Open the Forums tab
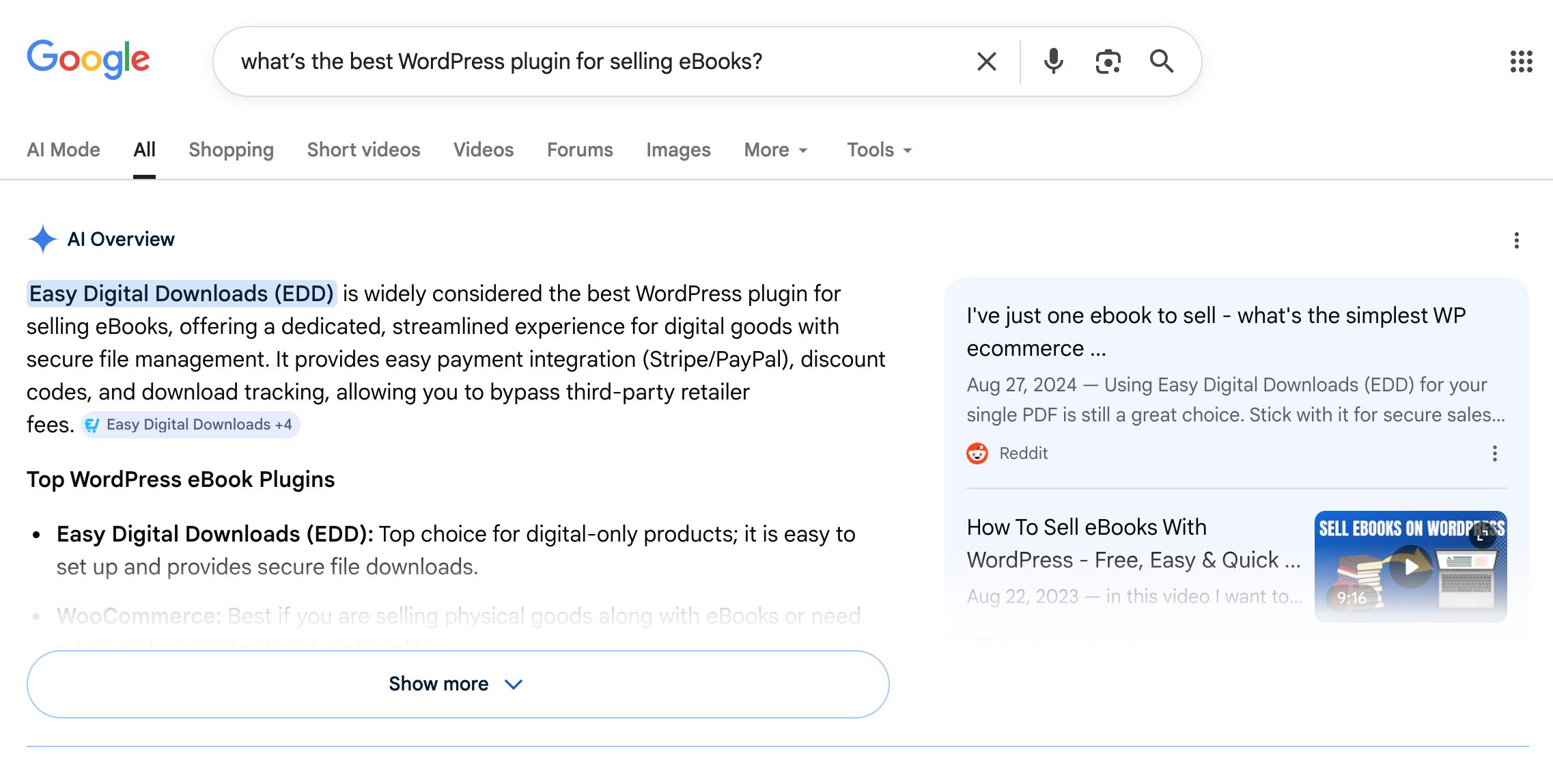Image resolution: width=1553 pixels, height=784 pixels. (x=580, y=150)
